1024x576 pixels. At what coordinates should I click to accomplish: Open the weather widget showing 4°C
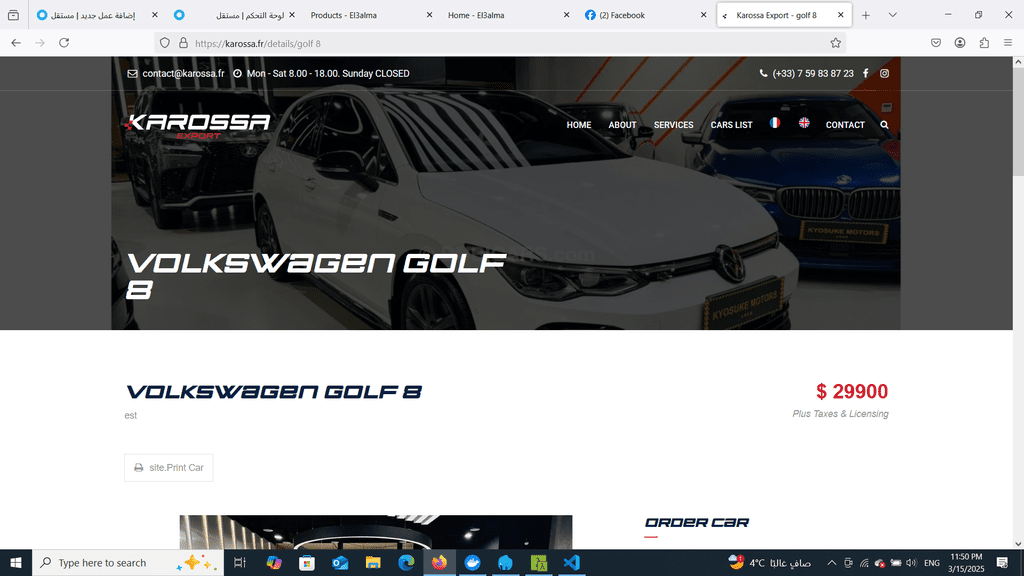click(770, 562)
